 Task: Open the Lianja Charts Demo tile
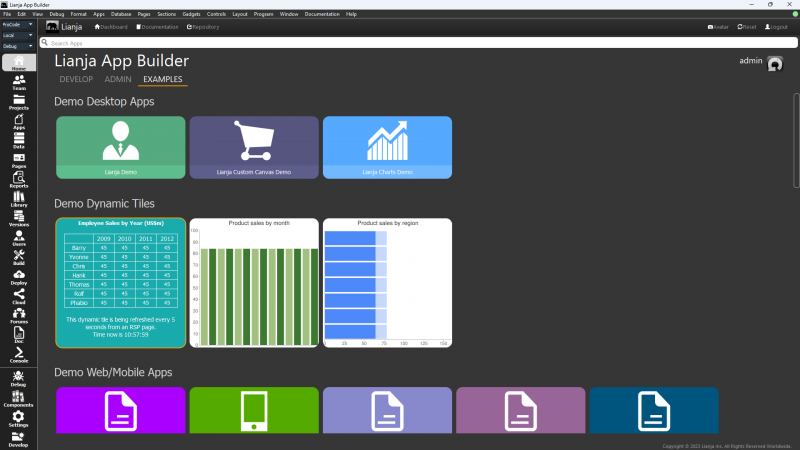click(387, 148)
